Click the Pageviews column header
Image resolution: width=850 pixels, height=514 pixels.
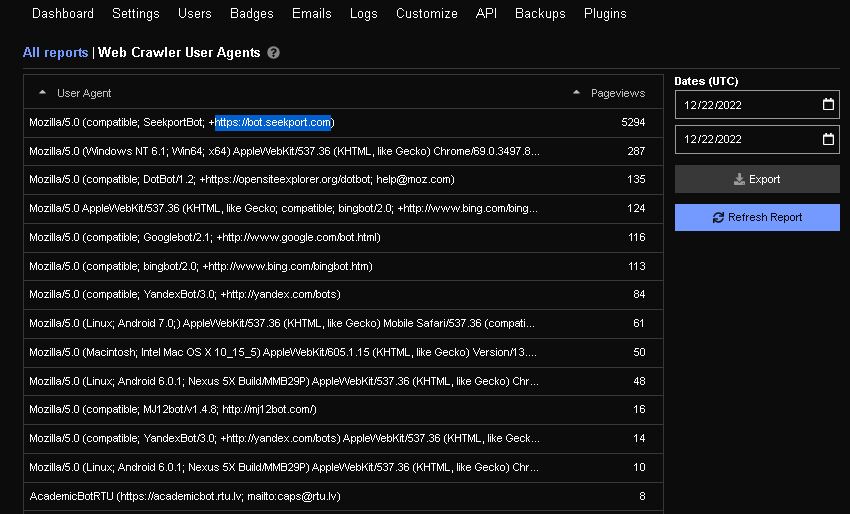618,93
